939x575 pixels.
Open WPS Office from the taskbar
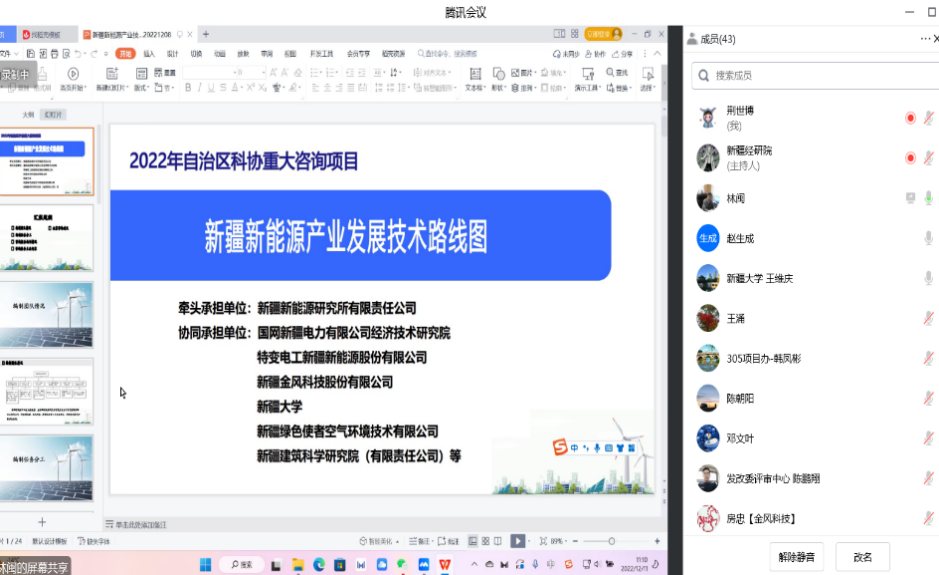[443, 564]
